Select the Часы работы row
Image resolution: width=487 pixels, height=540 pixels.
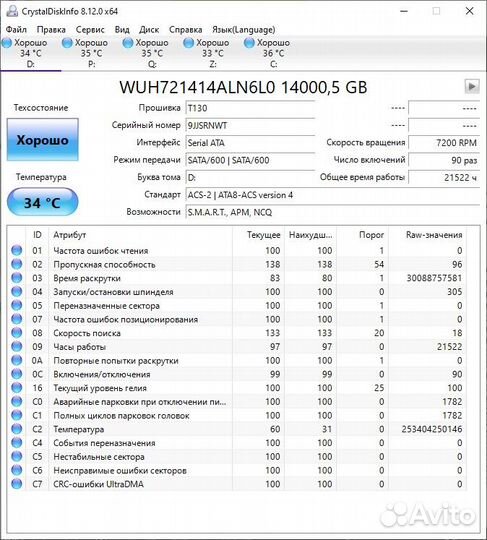click(237, 346)
